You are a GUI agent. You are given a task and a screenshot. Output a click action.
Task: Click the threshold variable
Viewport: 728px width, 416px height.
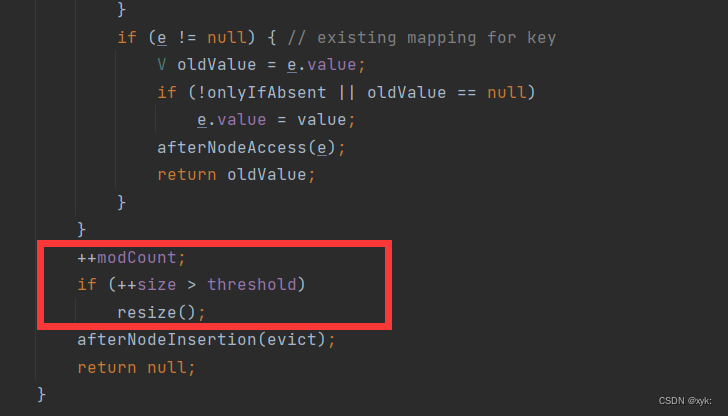pos(251,284)
